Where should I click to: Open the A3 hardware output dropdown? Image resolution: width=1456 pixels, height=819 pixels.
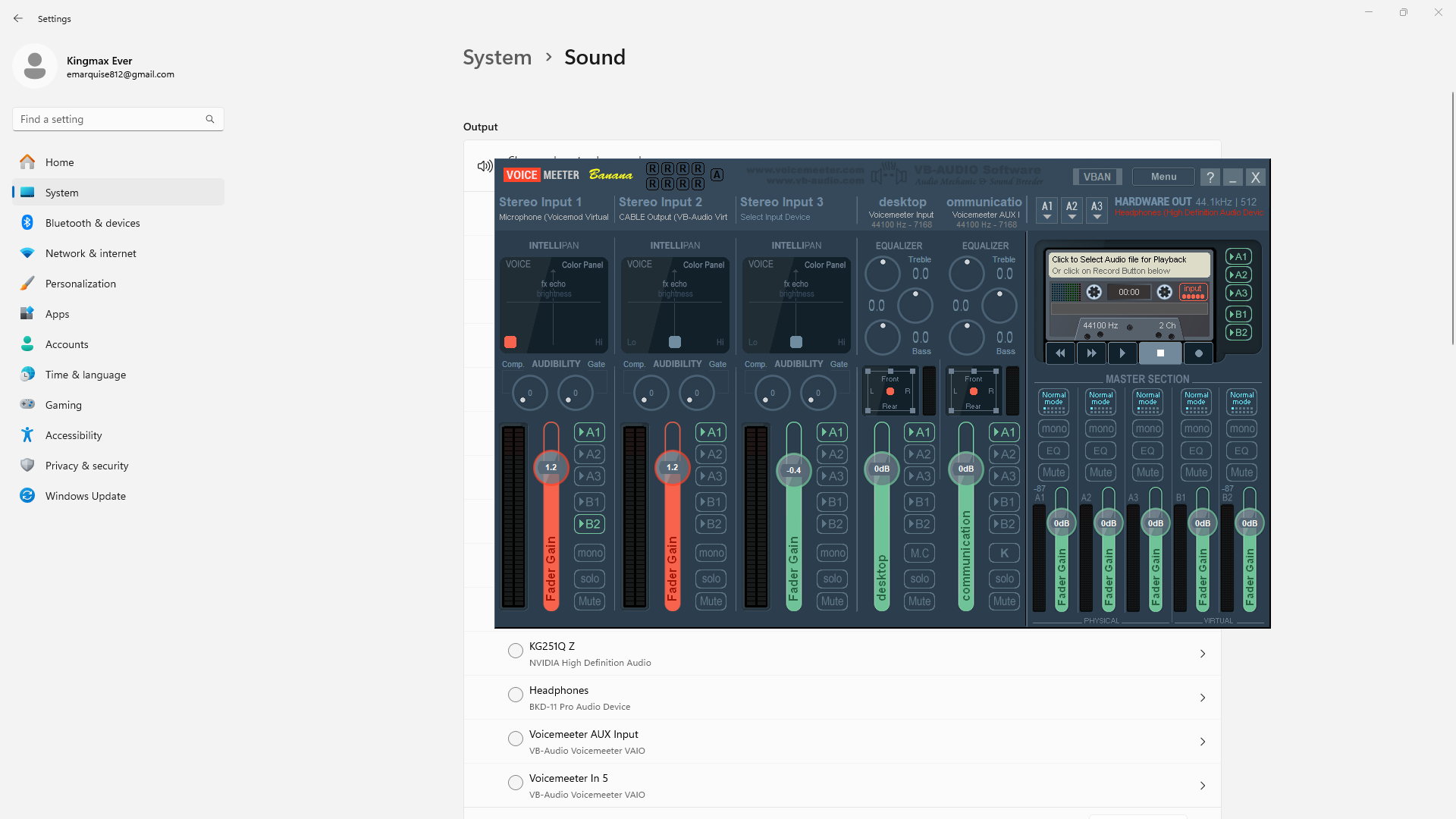(x=1097, y=209)
